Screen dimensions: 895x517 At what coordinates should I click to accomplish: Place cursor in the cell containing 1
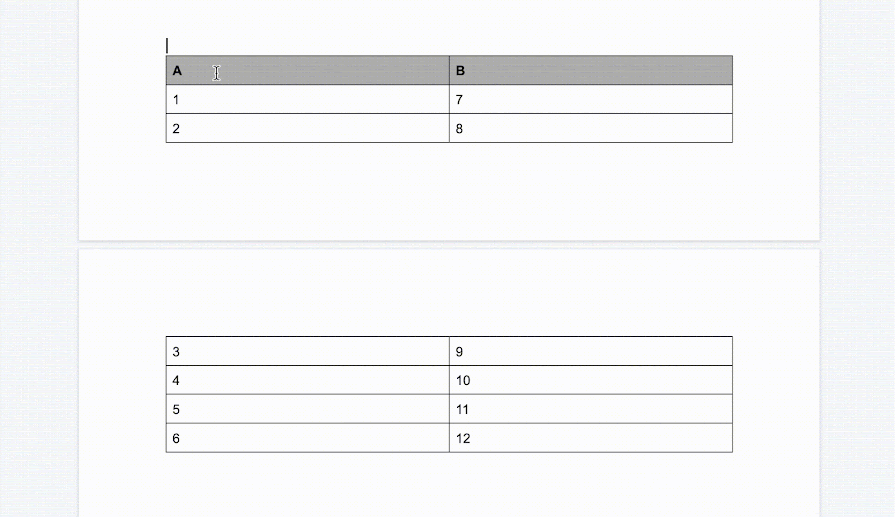click(x=308, y=99)
